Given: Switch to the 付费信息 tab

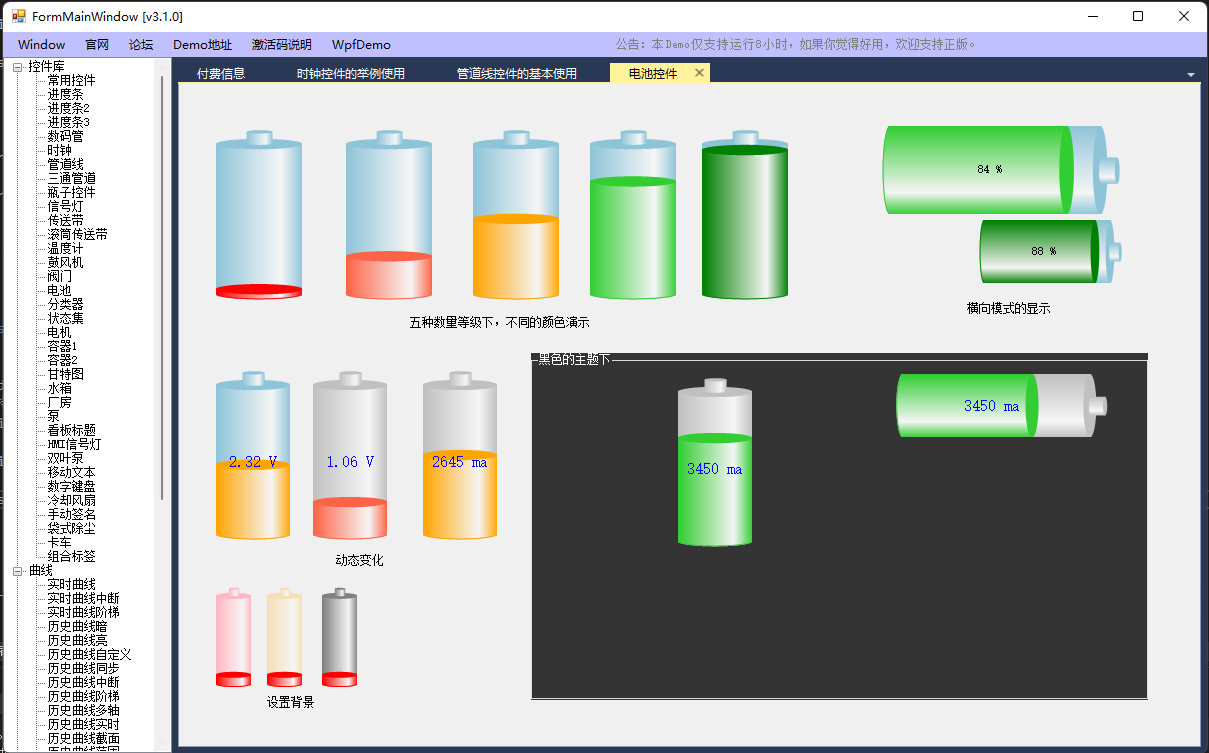Looking at the screenshot, I should pyautogui.click(x=221, y=74).
